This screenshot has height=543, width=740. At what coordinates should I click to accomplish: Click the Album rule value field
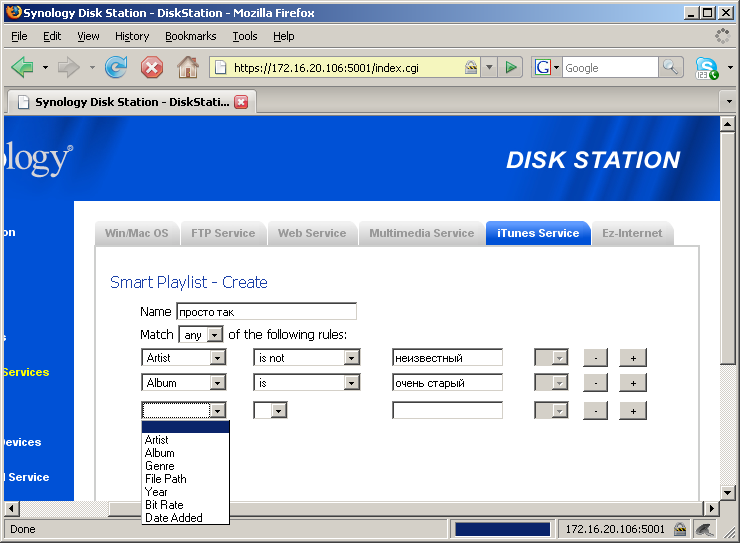coord(447,383)
